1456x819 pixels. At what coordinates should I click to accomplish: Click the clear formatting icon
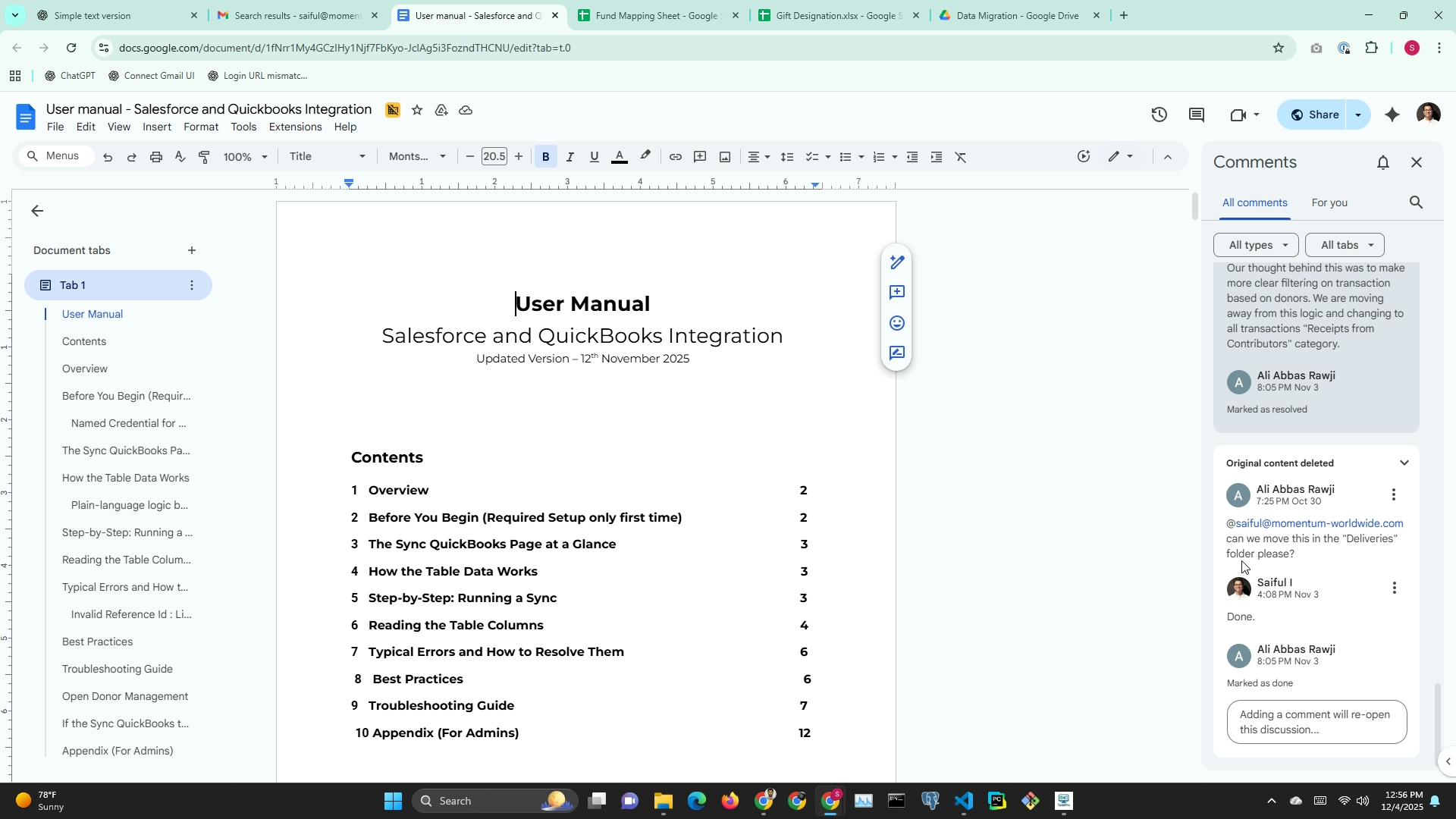[960, 157]
